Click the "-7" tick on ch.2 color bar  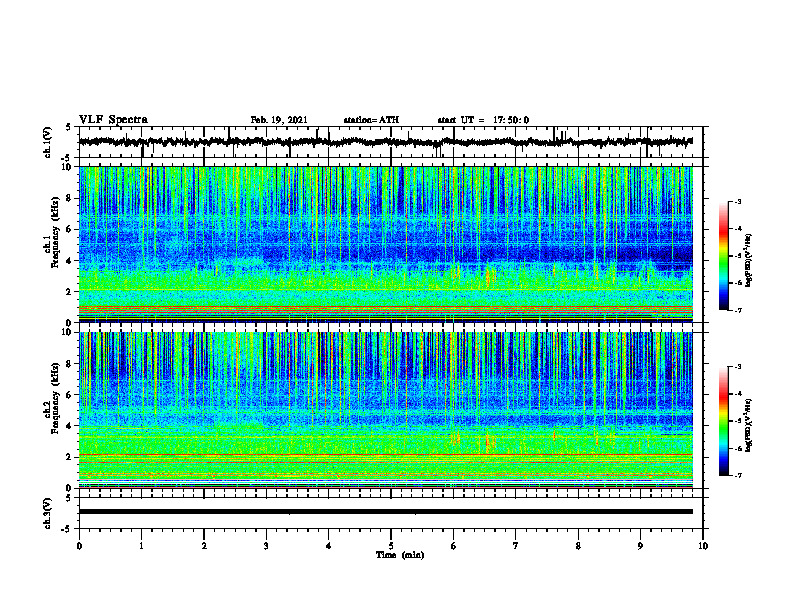[x=738, y=476]
